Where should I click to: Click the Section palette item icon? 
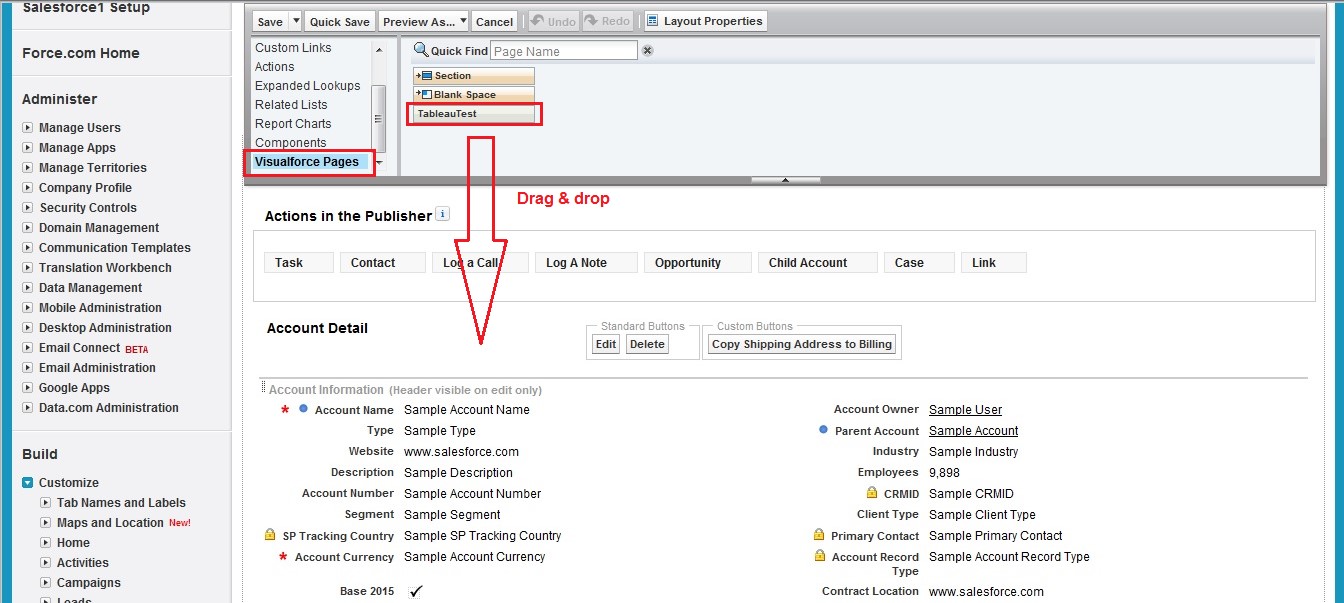(424, 76)
